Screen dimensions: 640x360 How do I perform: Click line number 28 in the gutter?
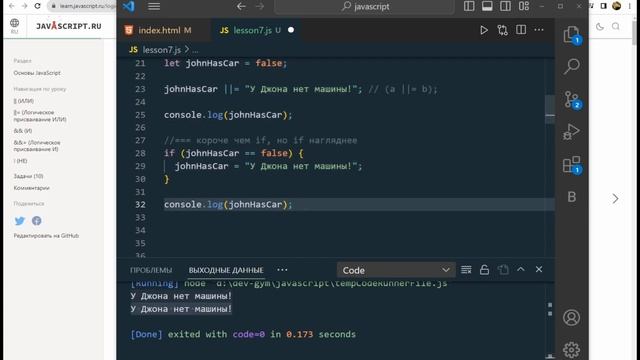point(140,153)
